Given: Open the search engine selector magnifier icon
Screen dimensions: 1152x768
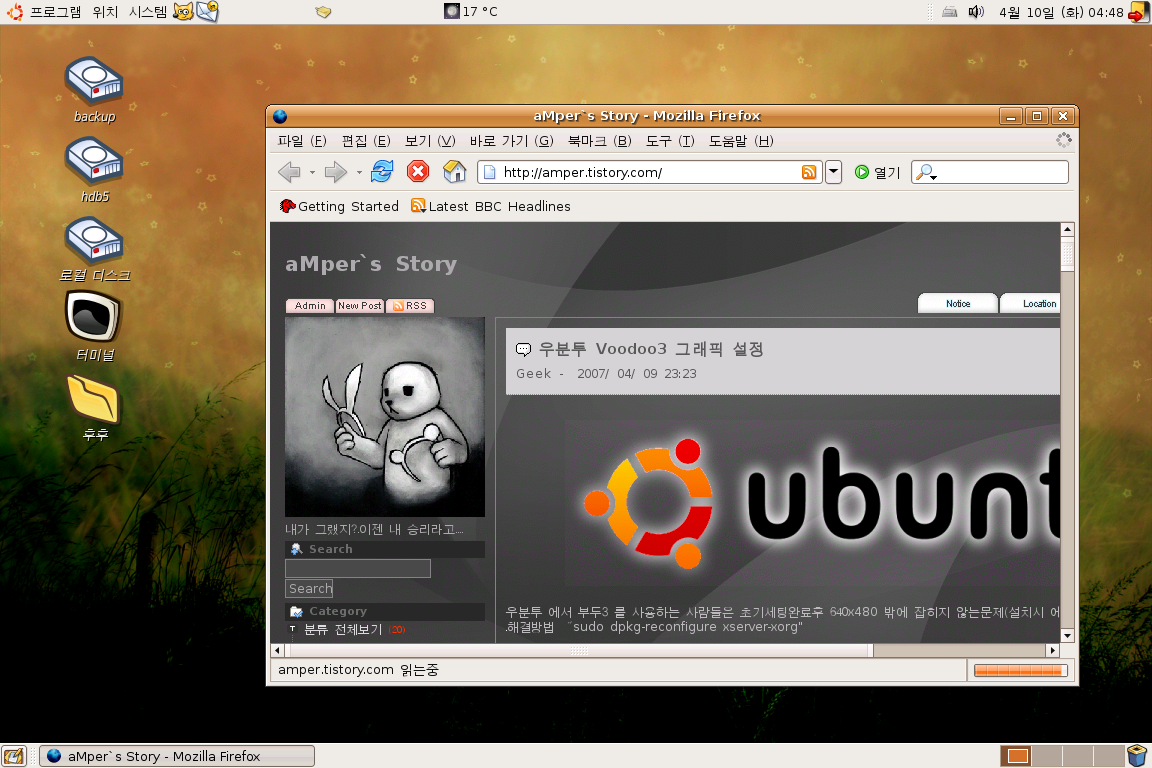Looking at the screenshot, I should coord(926,172).
